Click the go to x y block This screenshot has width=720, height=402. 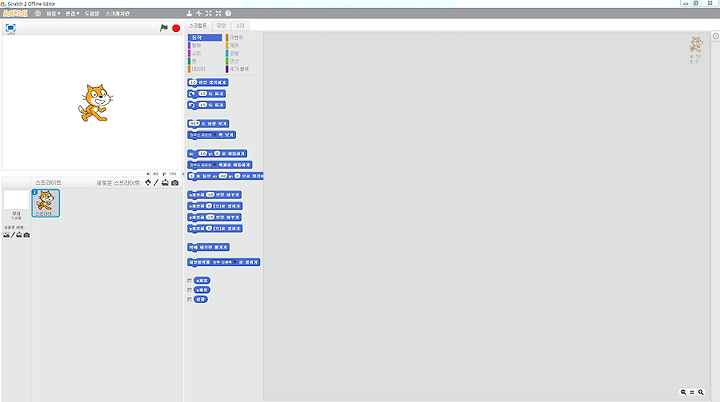click(x=217, y=153)
